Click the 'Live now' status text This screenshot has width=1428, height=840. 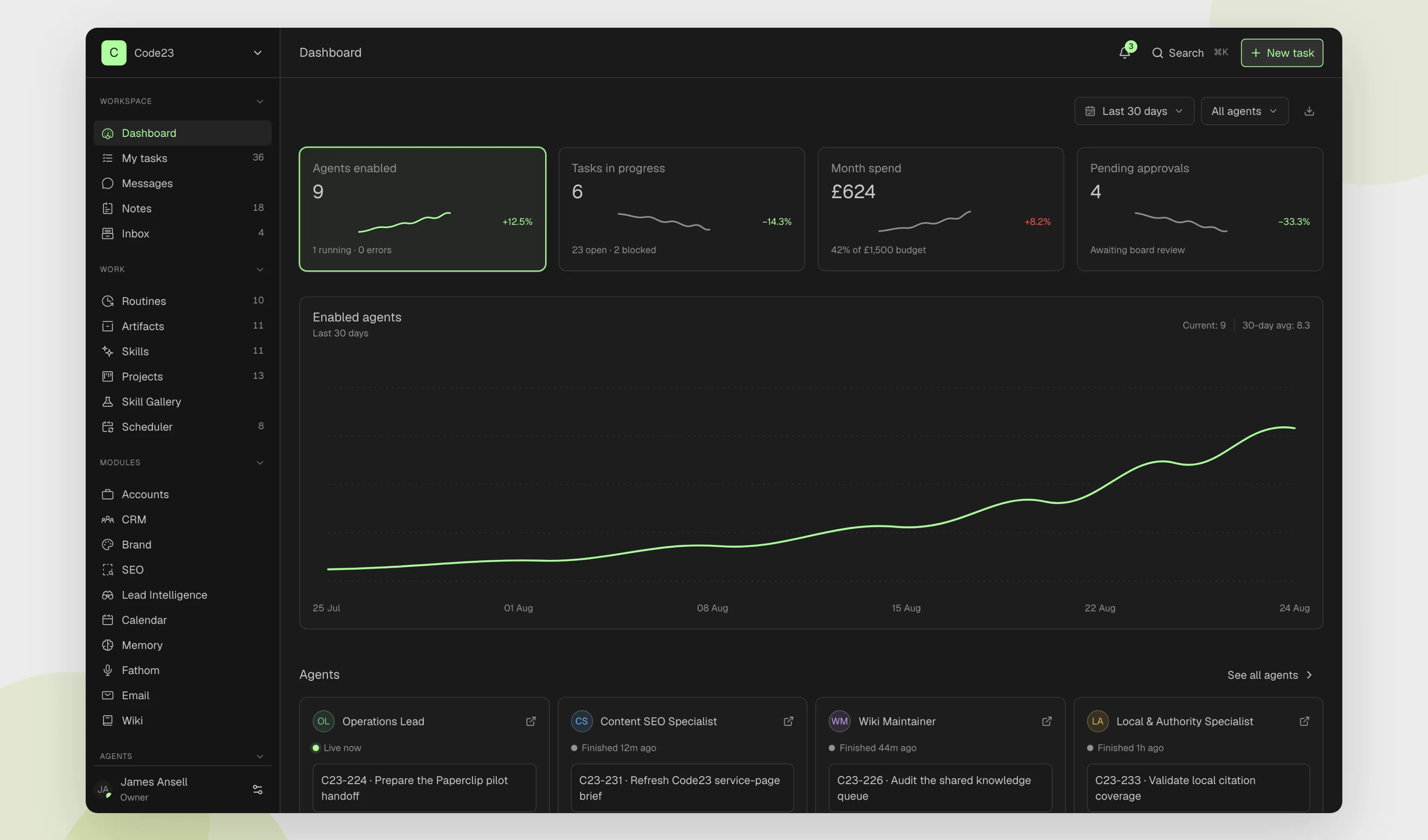click(x=342, y=748)
